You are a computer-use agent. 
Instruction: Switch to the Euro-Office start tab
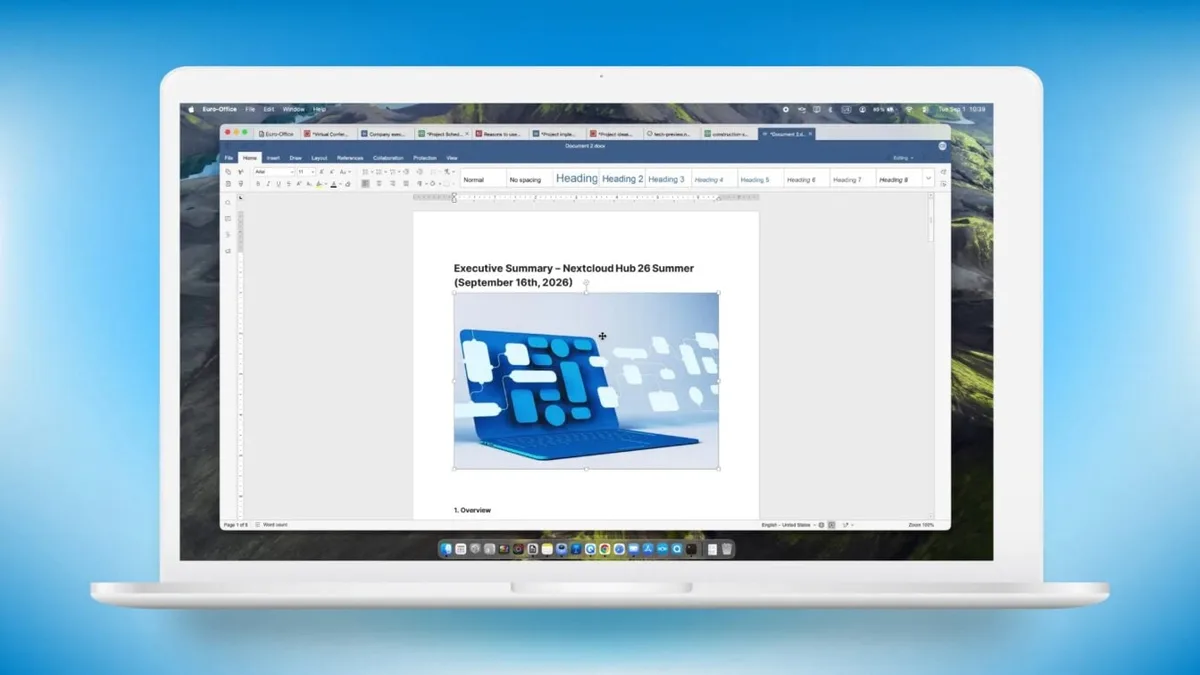tap(276, 133)
